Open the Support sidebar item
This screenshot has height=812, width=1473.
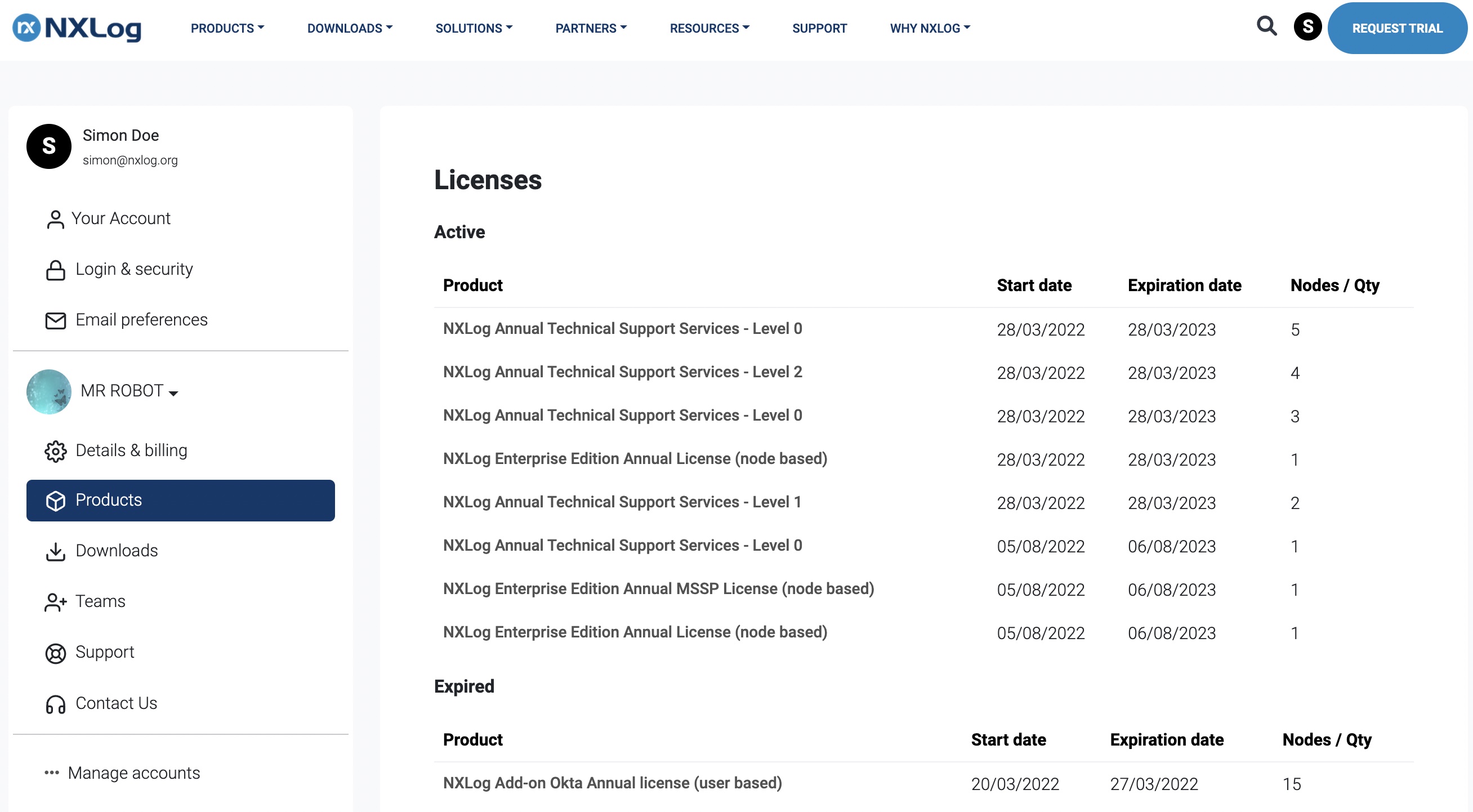tap(105, 653)
